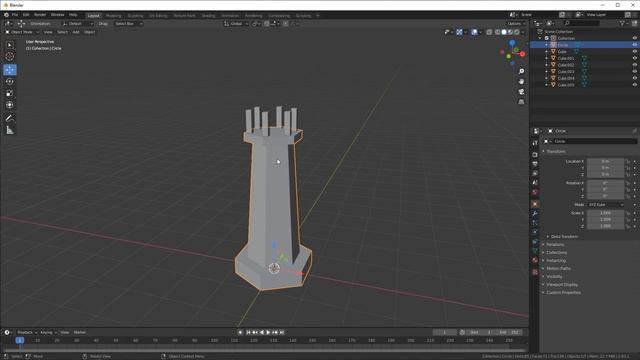Open the timeline Playback menu
This screenshot has width=640, height=360.
[27, 333]
